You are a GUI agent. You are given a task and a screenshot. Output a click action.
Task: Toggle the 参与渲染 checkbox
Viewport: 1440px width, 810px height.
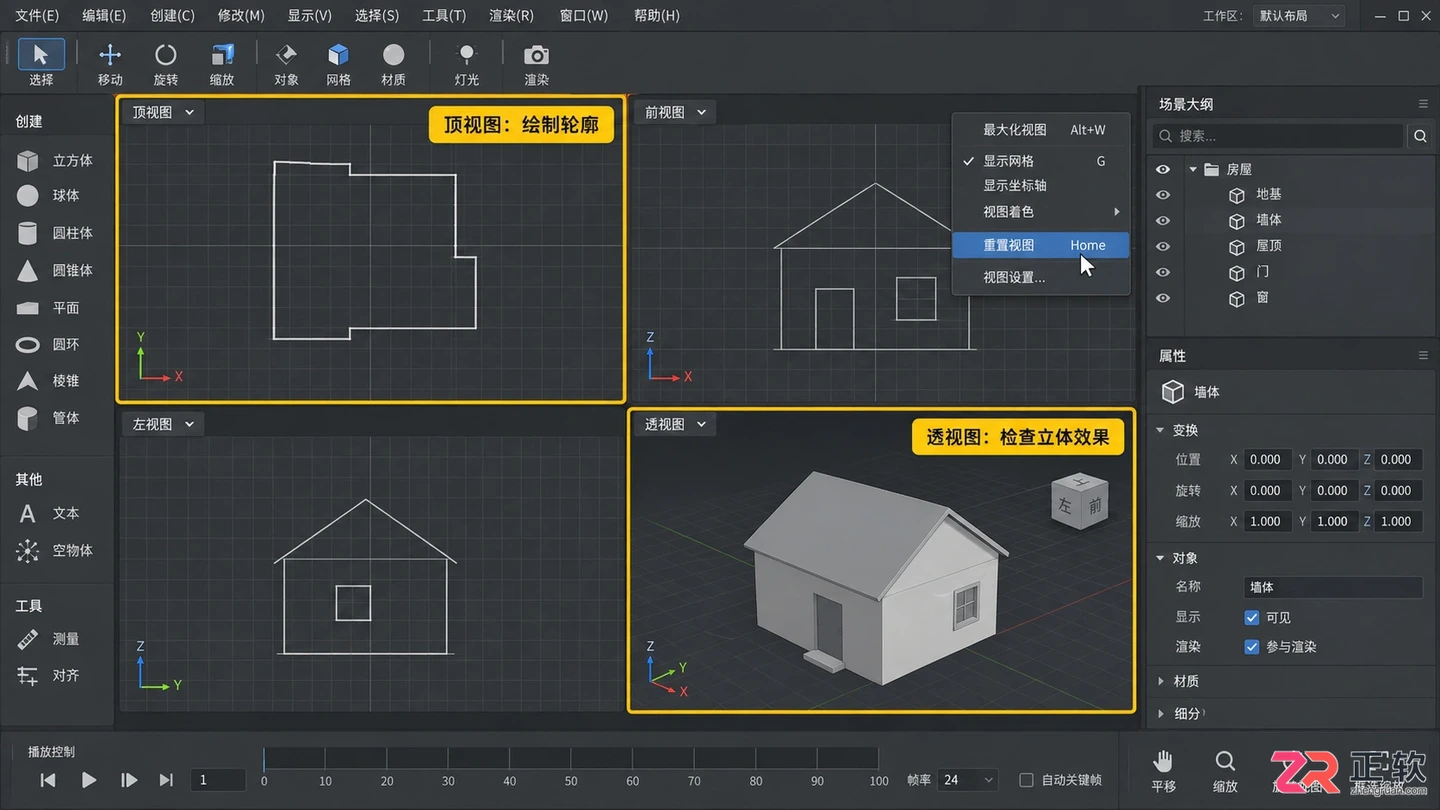tap(1251, 647)
